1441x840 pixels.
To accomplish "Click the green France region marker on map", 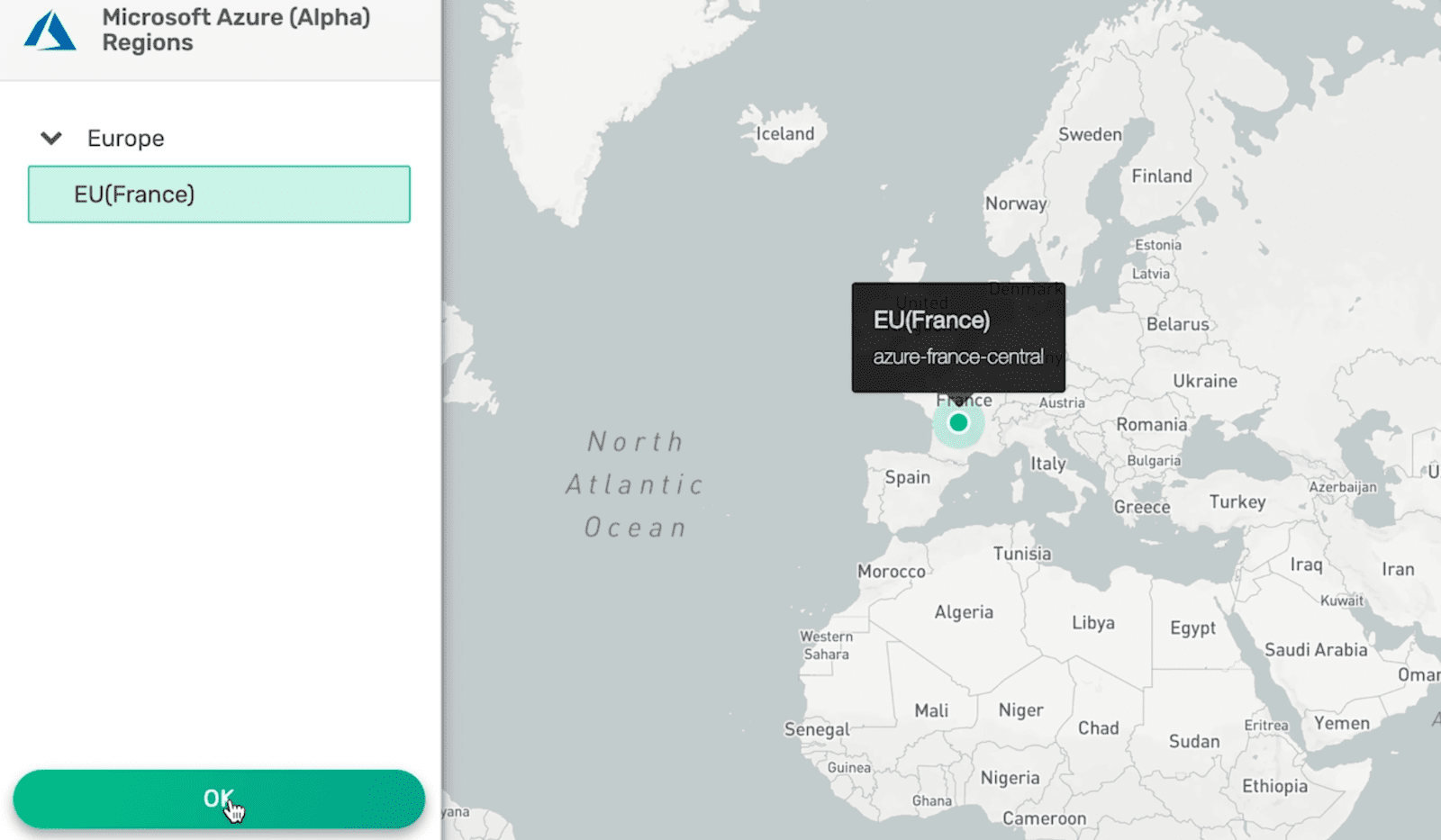I will (x=958, y=422).
